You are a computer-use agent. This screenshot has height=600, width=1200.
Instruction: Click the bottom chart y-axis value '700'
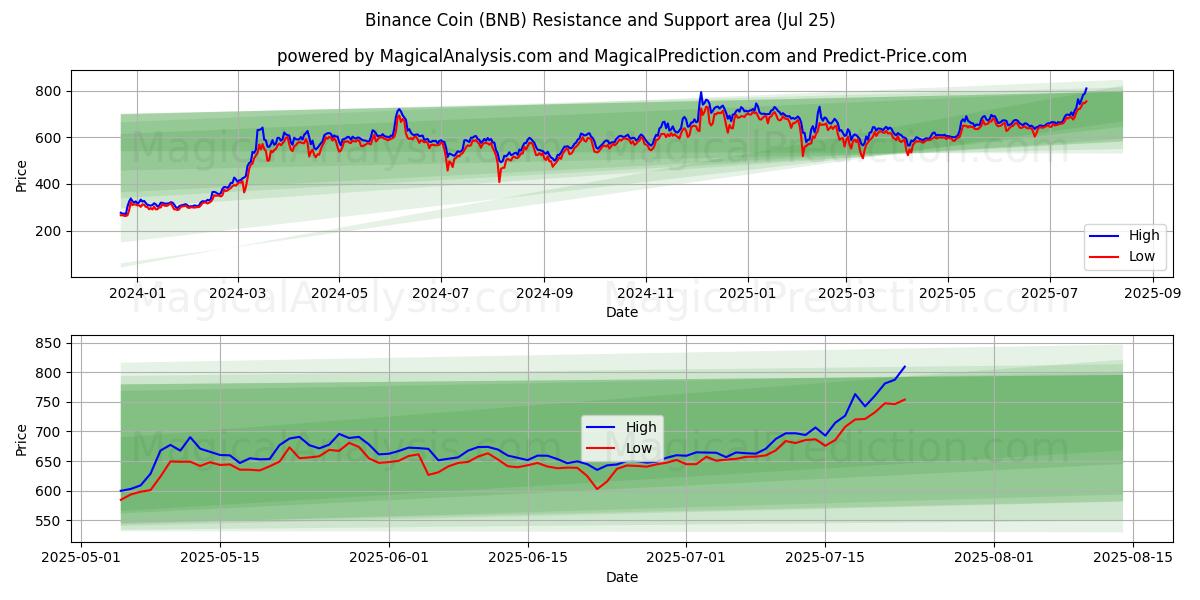(50, 432)
